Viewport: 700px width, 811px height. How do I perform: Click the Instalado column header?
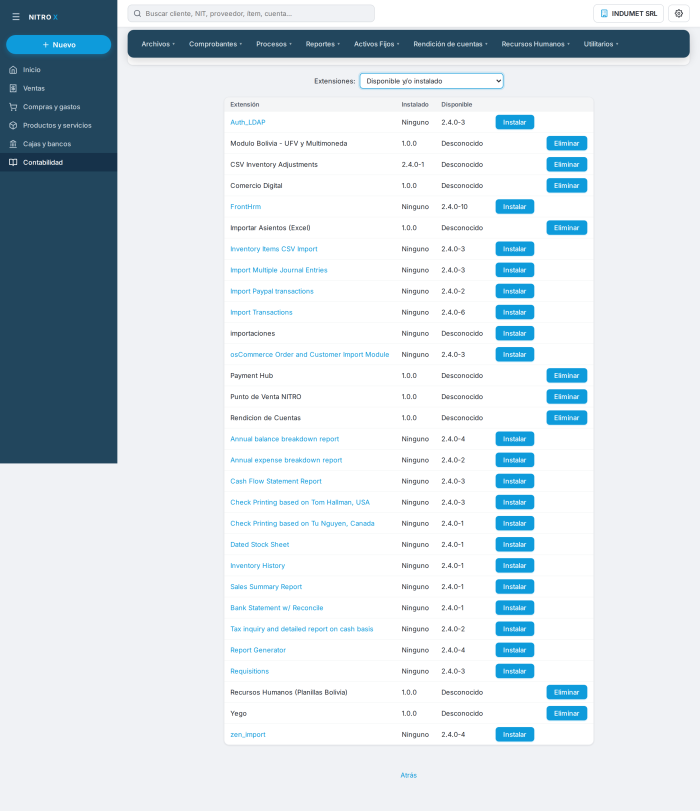415,104
